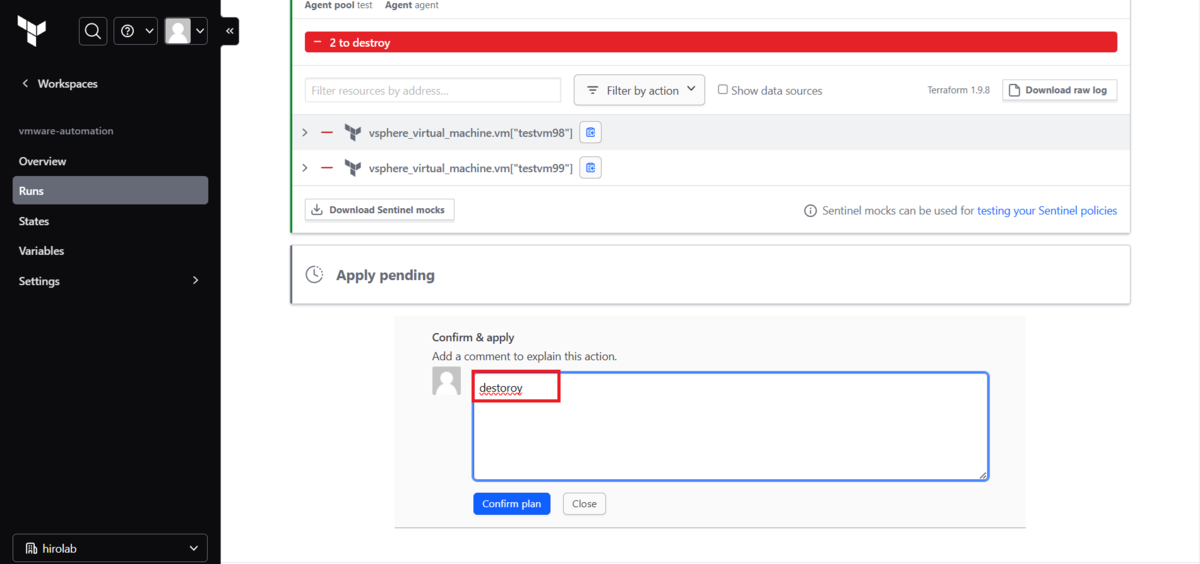
Task: Click the minus destroy icon for testvm98
Action: 327,132
